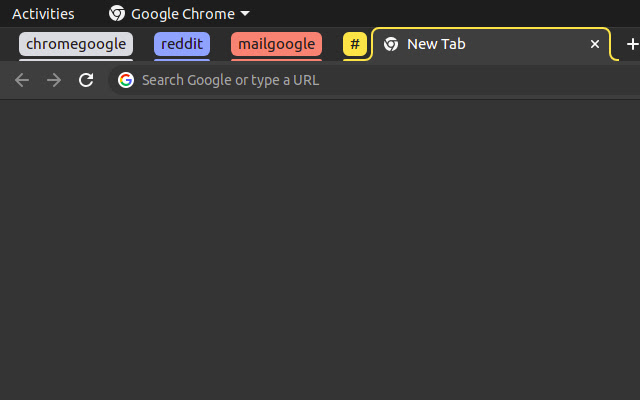The height and width of the screenshot is (400, 640).
Task: Expand the chromegoogle tab group
Action: coord(76,44)
